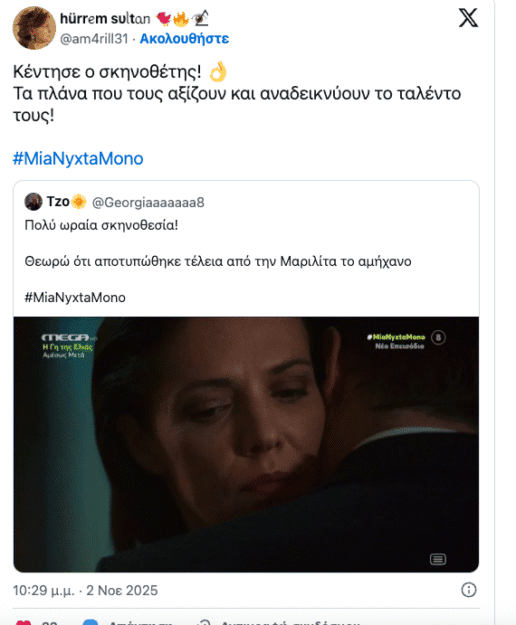Click the blue reply bubble icon

[x=90, y=622]
